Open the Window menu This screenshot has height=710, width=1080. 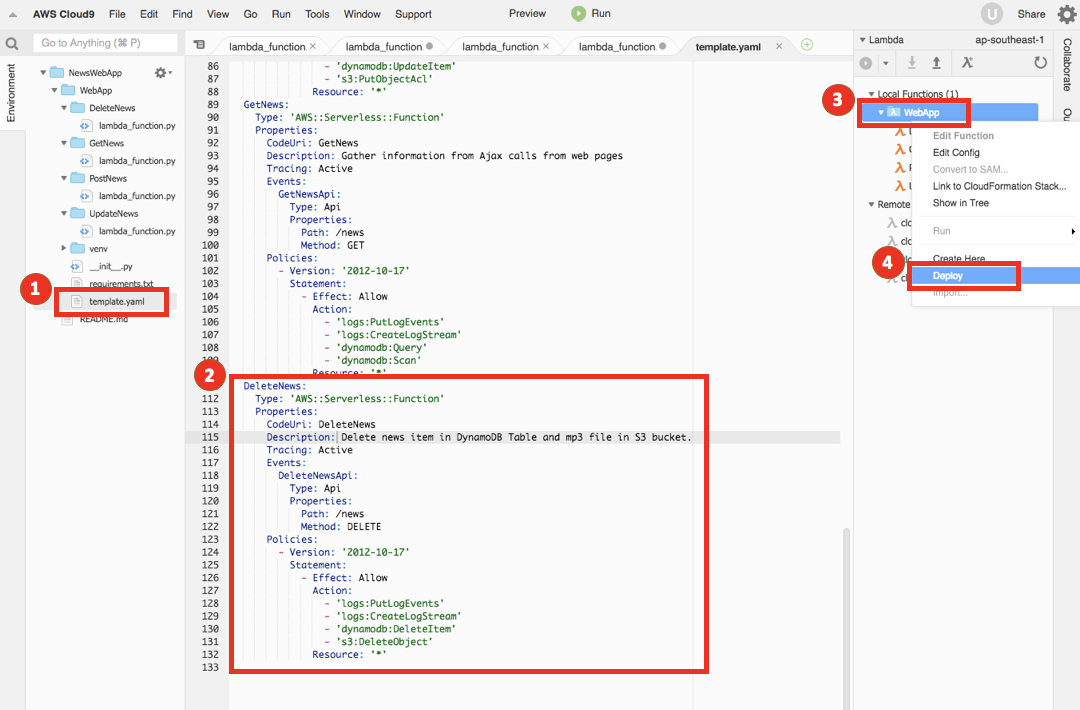[362, 14]
